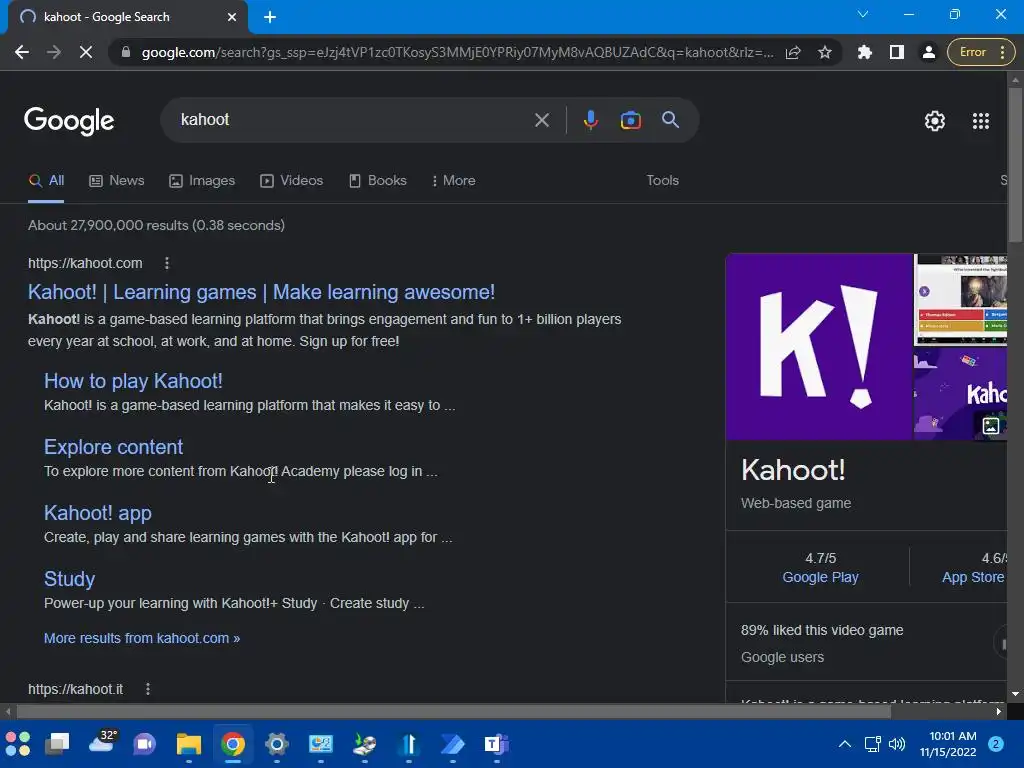Open the Study link
The image size is (1024, 768).
[x=69, y=579]
